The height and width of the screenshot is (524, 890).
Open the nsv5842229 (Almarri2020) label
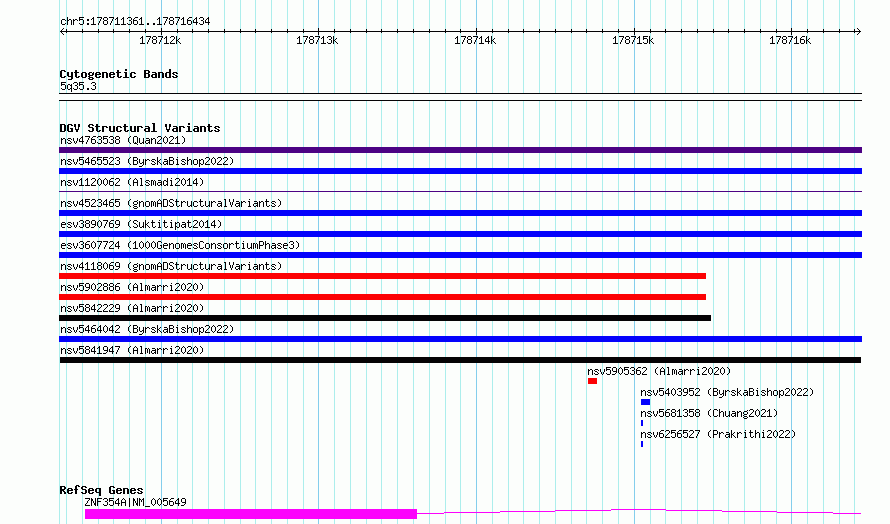(132, 308)
